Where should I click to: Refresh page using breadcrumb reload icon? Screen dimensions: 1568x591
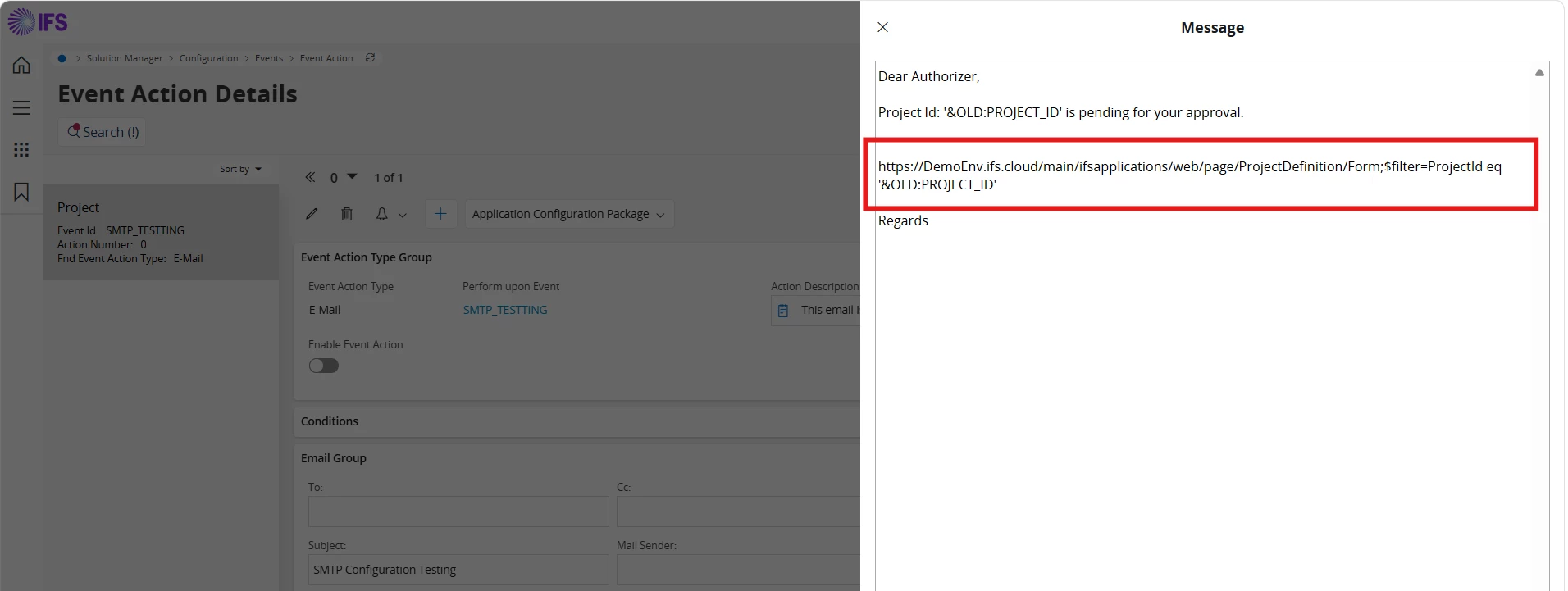(x=370, y=57)
